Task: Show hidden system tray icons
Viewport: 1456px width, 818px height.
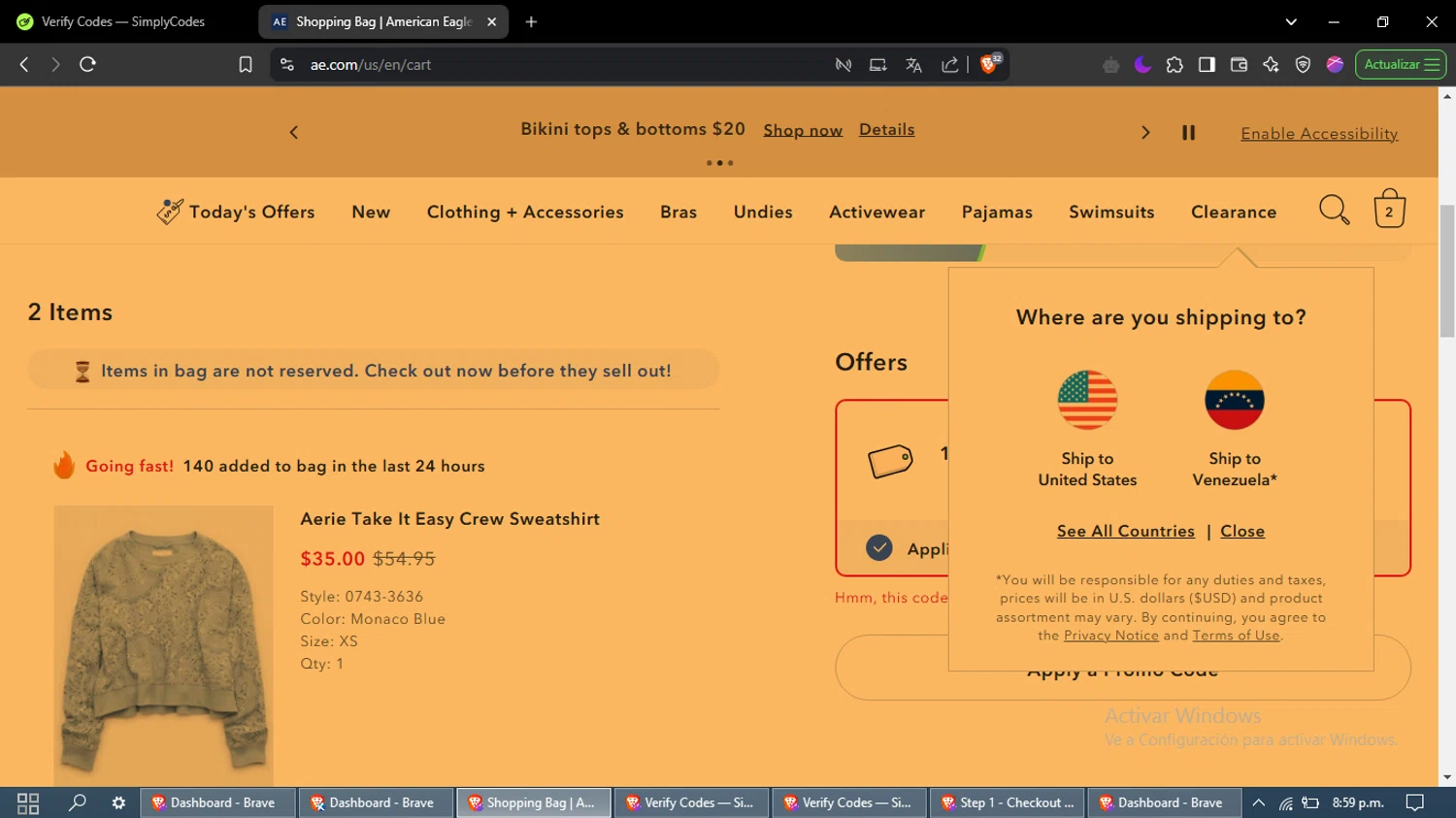Action: point(1259,802)
